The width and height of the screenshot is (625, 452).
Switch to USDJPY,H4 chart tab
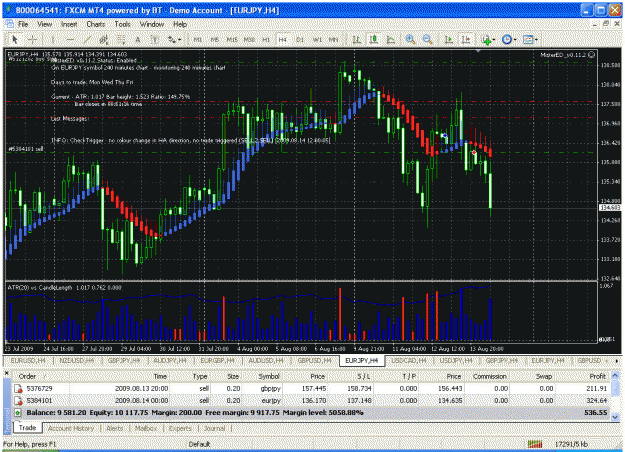pyautogui.click(x=456, y=360)
